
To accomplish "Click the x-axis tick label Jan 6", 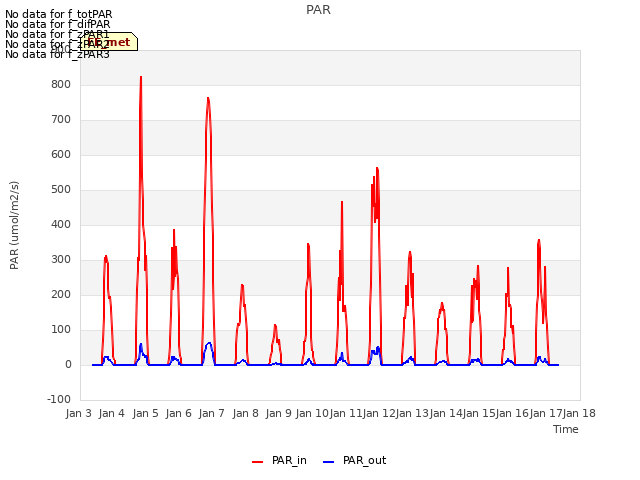I will click(179, 413).
